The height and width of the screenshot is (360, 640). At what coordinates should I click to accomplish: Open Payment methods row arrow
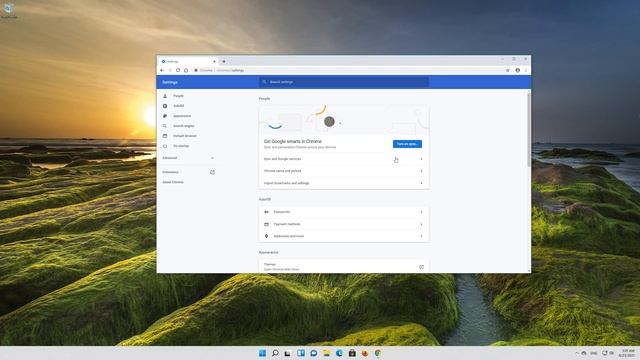click(421, 224)
